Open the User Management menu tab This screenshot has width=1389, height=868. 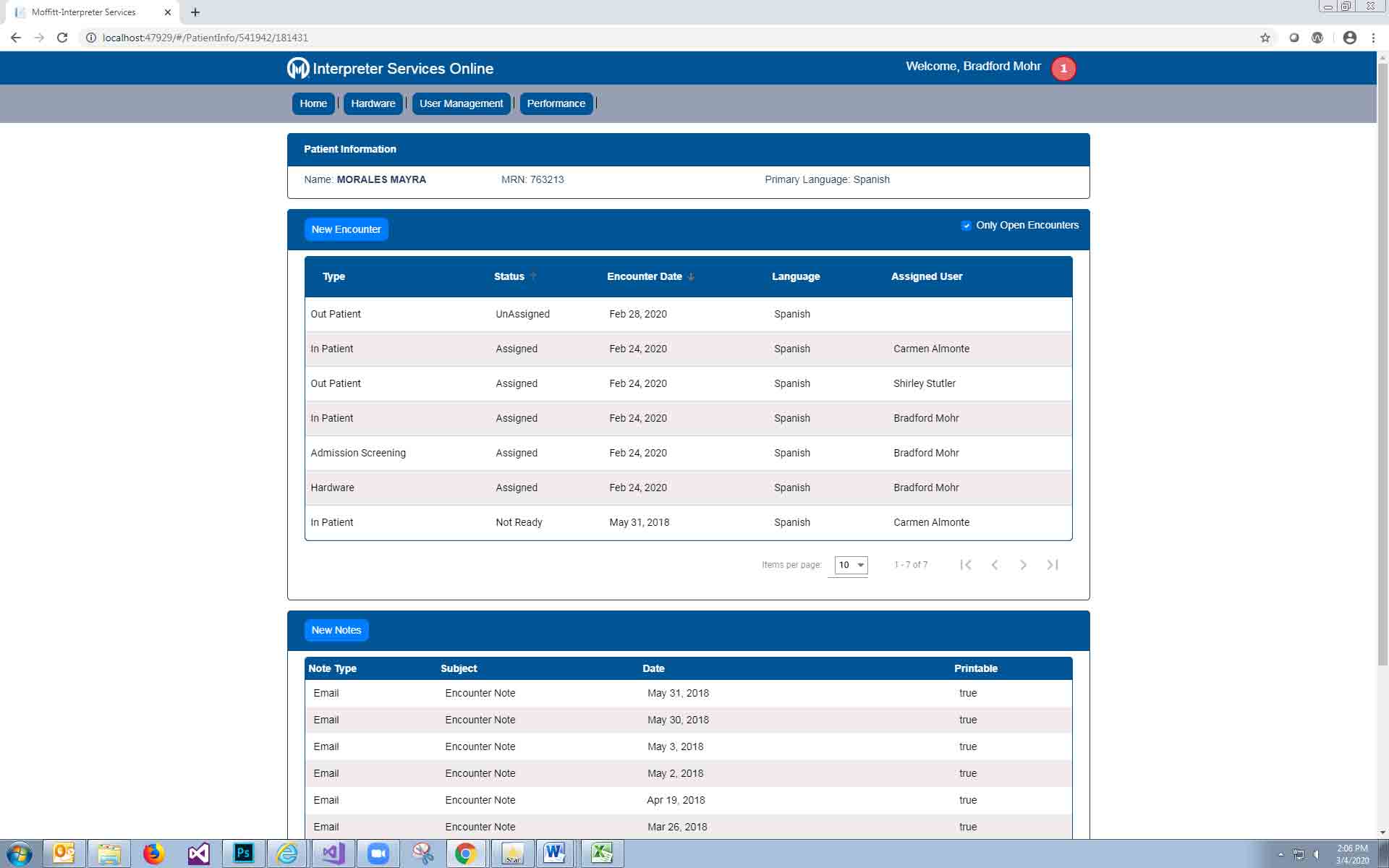tap(461, 103)
